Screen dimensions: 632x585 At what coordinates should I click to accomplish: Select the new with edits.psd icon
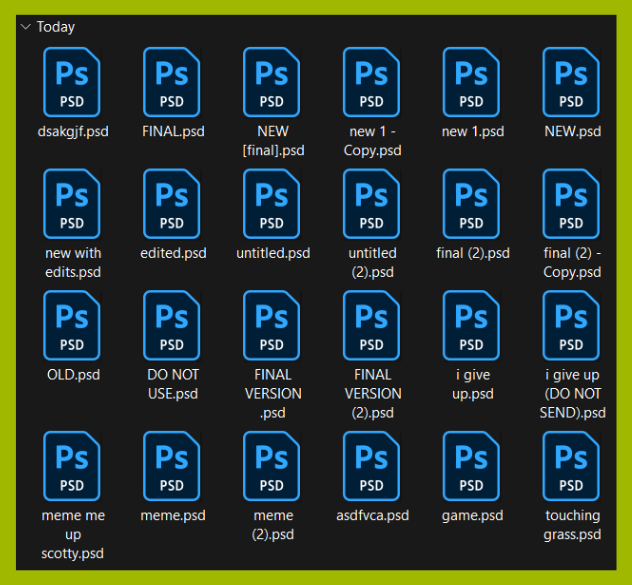tap(72, 204)
